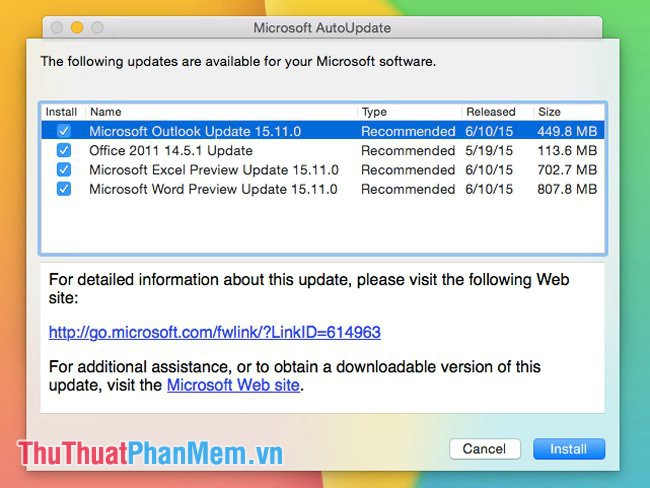Select row 'Microsoft Word Preview Update 15.11.0'

pos(323,189)
